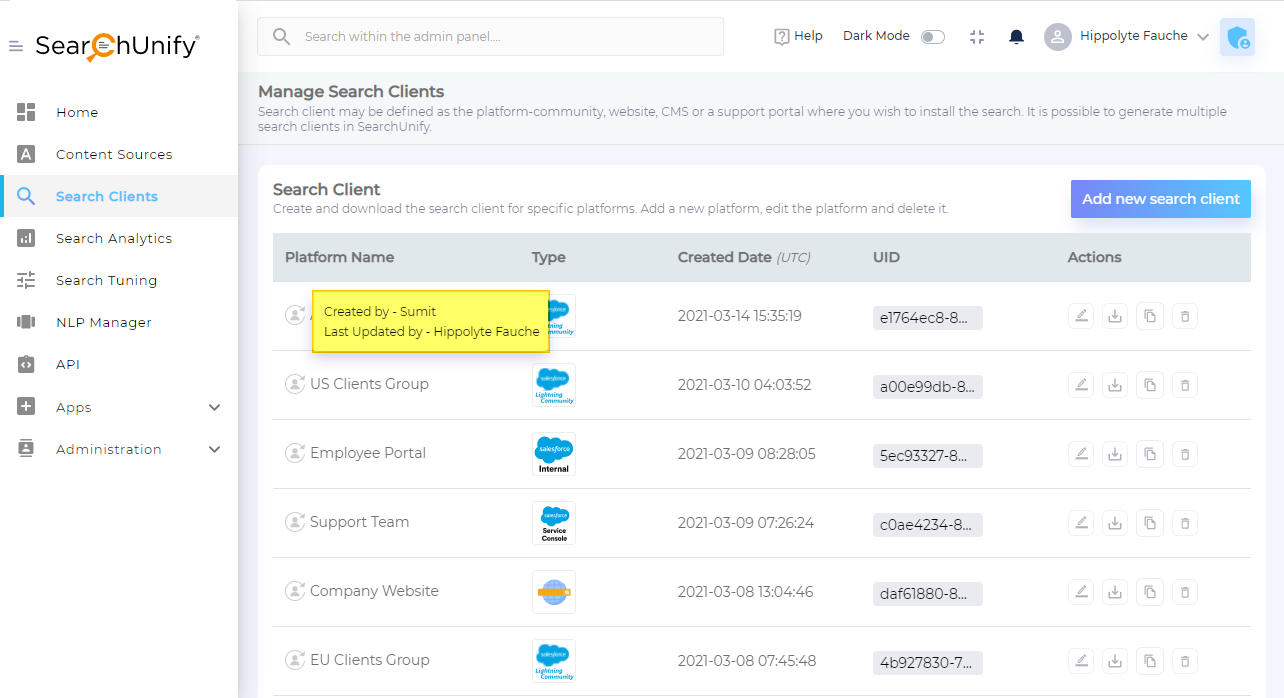Click the fullscreen collapse icon in header

coord(977,37)
